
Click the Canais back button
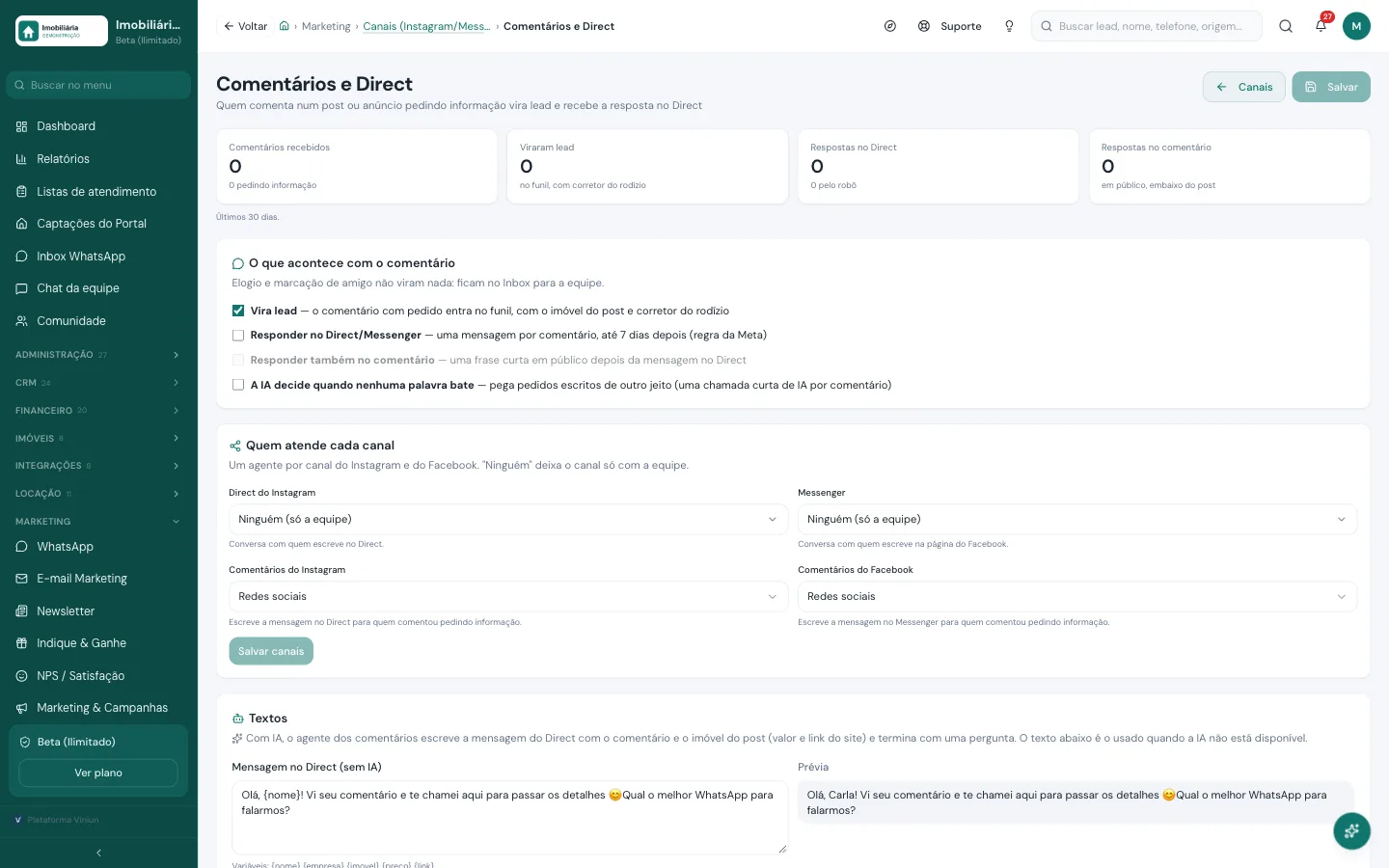1244,87
